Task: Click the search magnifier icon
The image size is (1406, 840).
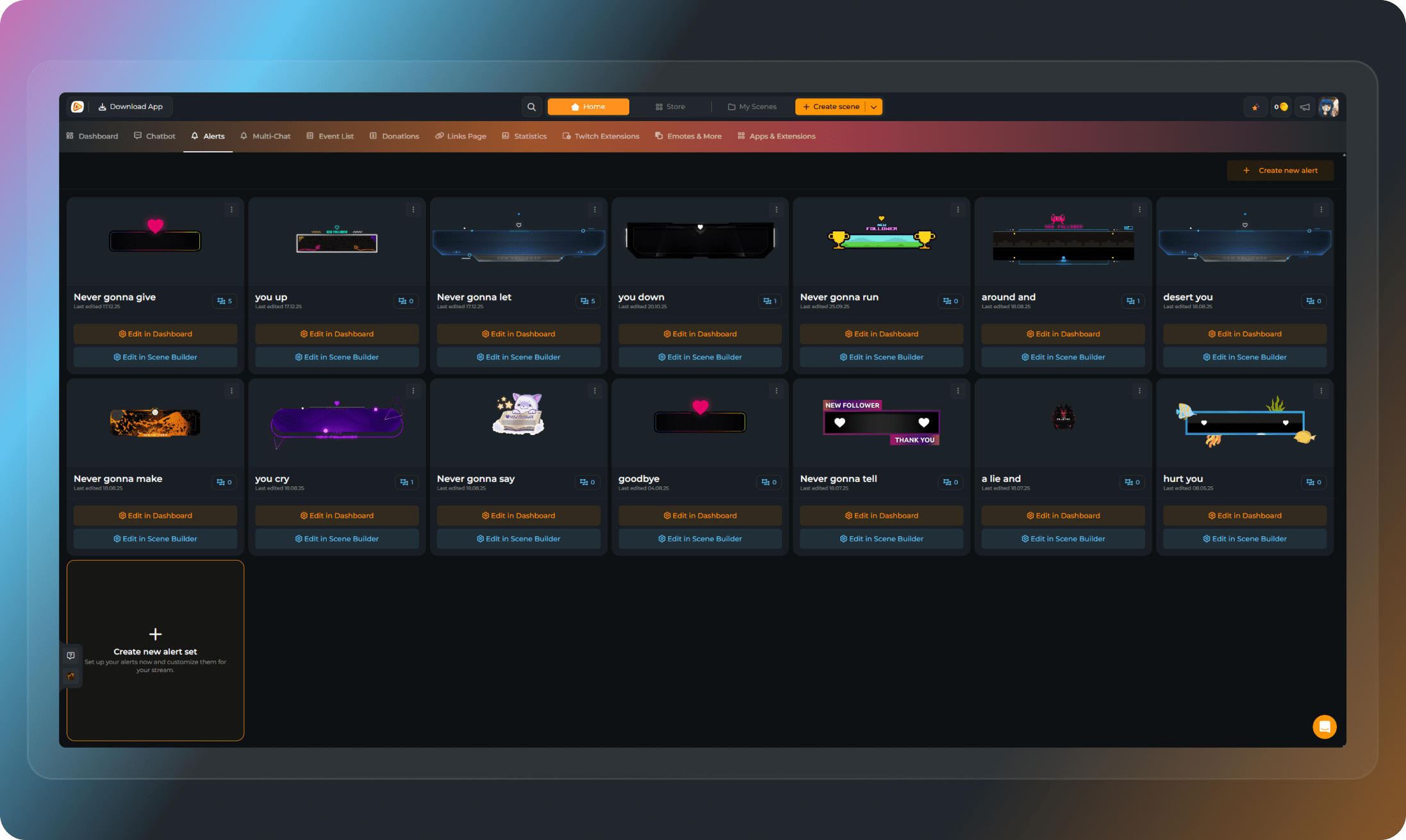Action: 531,107
